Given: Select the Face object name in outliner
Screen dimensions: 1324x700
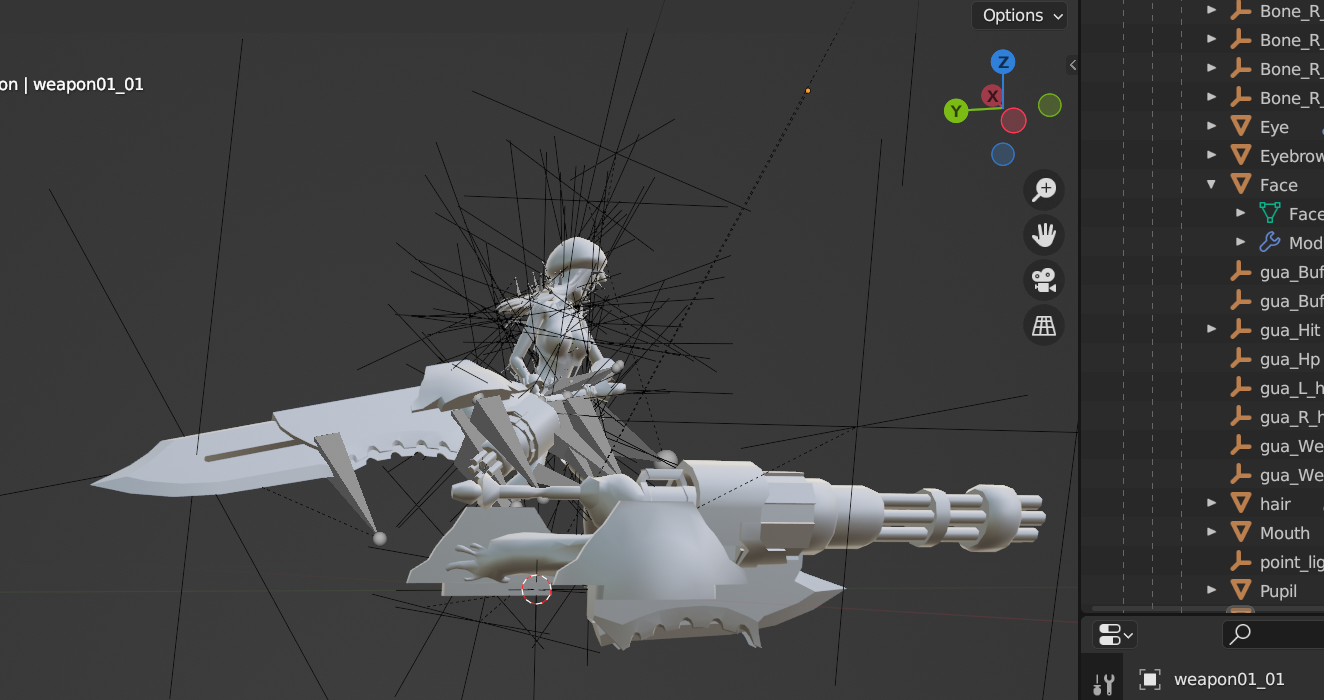Looking at the screenshot, I should tap(1279, 185).
